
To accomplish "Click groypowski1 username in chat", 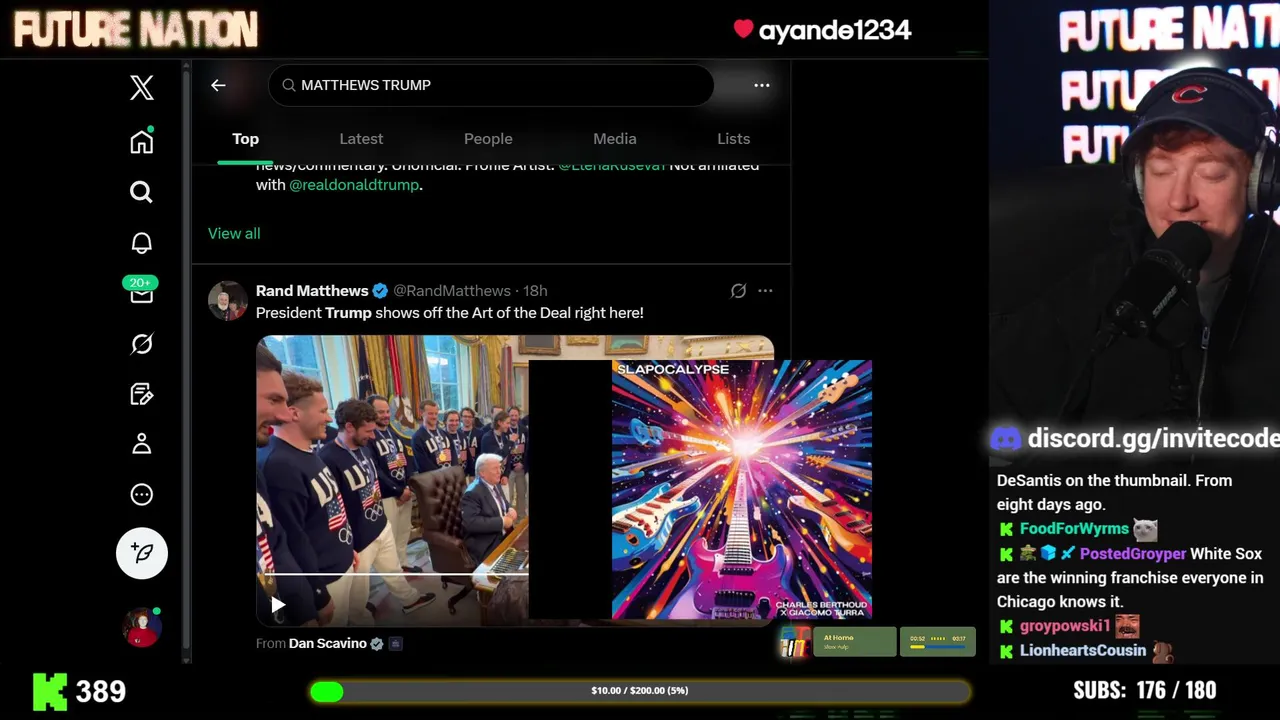I will 1065,626.
